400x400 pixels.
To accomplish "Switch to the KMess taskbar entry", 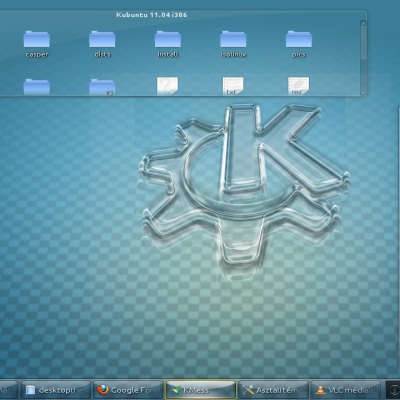I will point(201,390).
